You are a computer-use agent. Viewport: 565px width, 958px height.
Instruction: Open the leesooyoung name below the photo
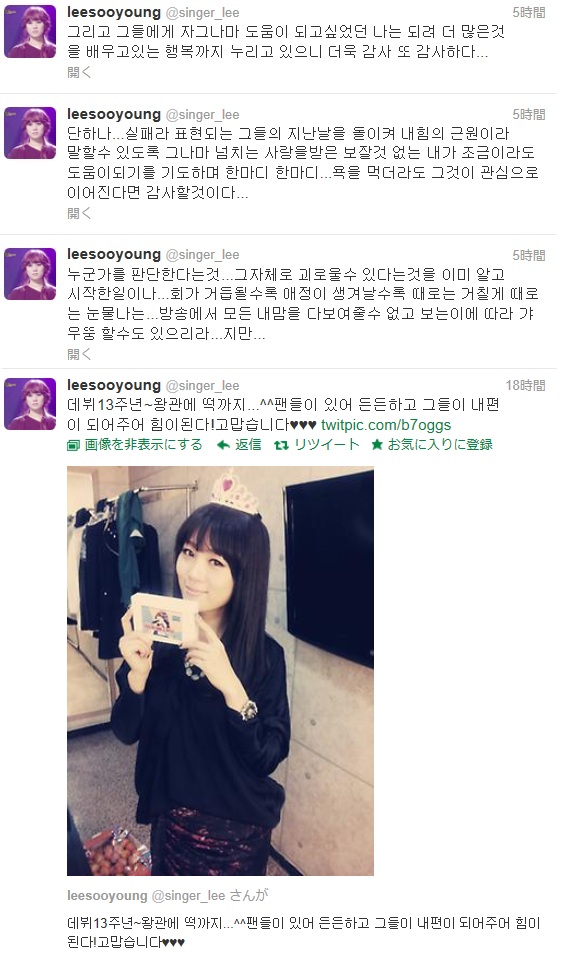[x=108, y=896]
